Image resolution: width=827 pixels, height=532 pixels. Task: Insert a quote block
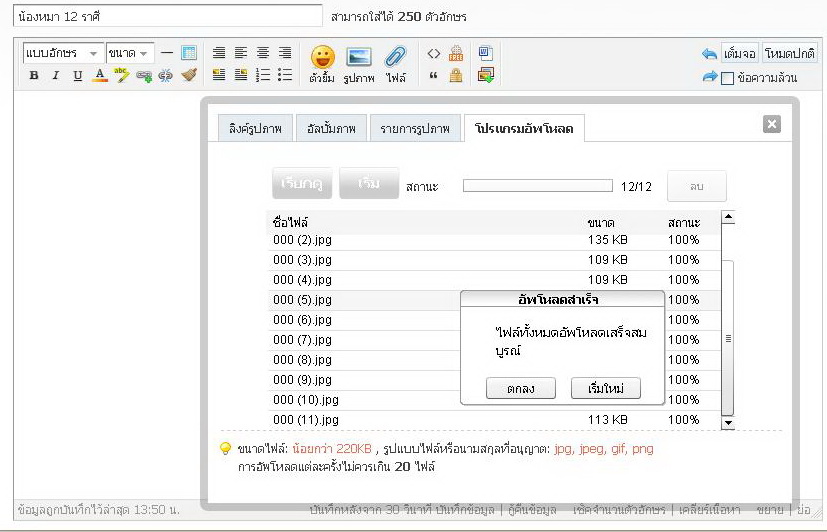pyautogui.click(x=434, y=75)
